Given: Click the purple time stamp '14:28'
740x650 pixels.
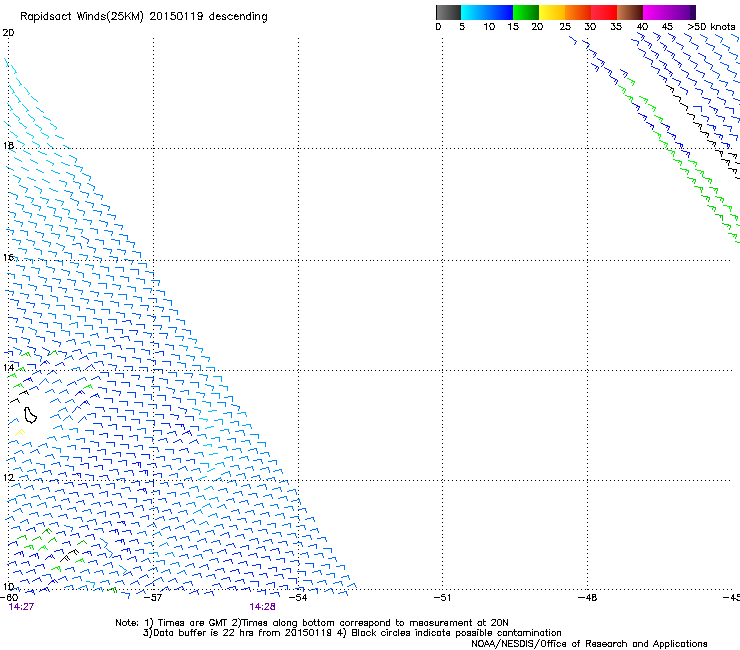Looking at the screenshot, I should 262,607.
